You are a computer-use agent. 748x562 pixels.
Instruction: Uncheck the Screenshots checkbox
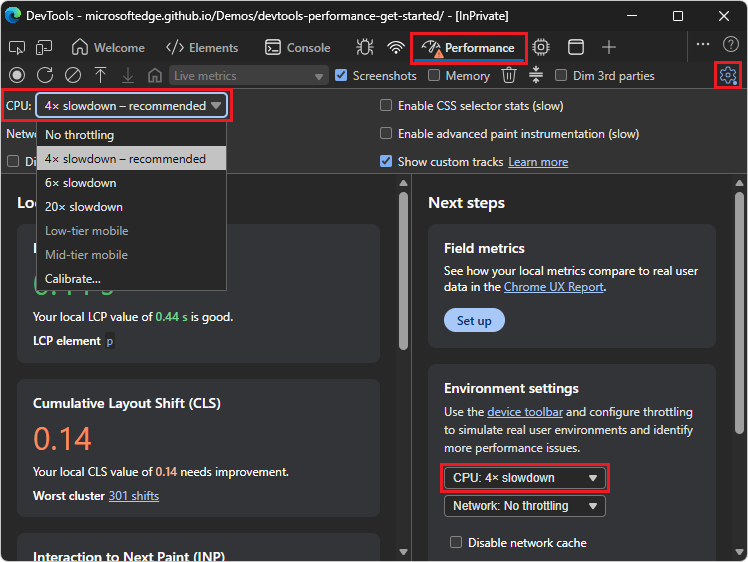341,75
